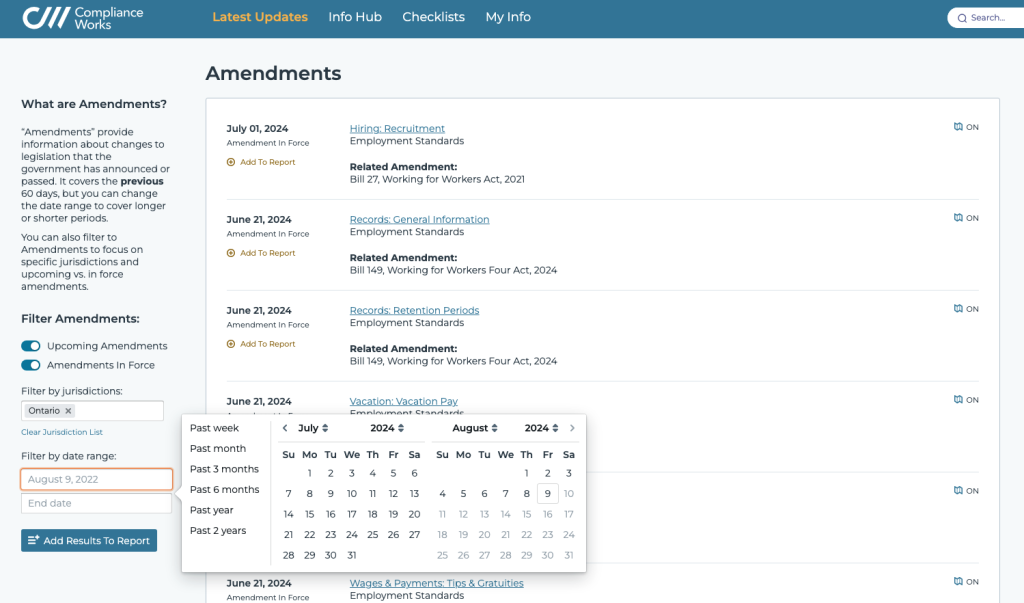Select Past week preset
1024x603 pixels.
(x=214, y=428)
